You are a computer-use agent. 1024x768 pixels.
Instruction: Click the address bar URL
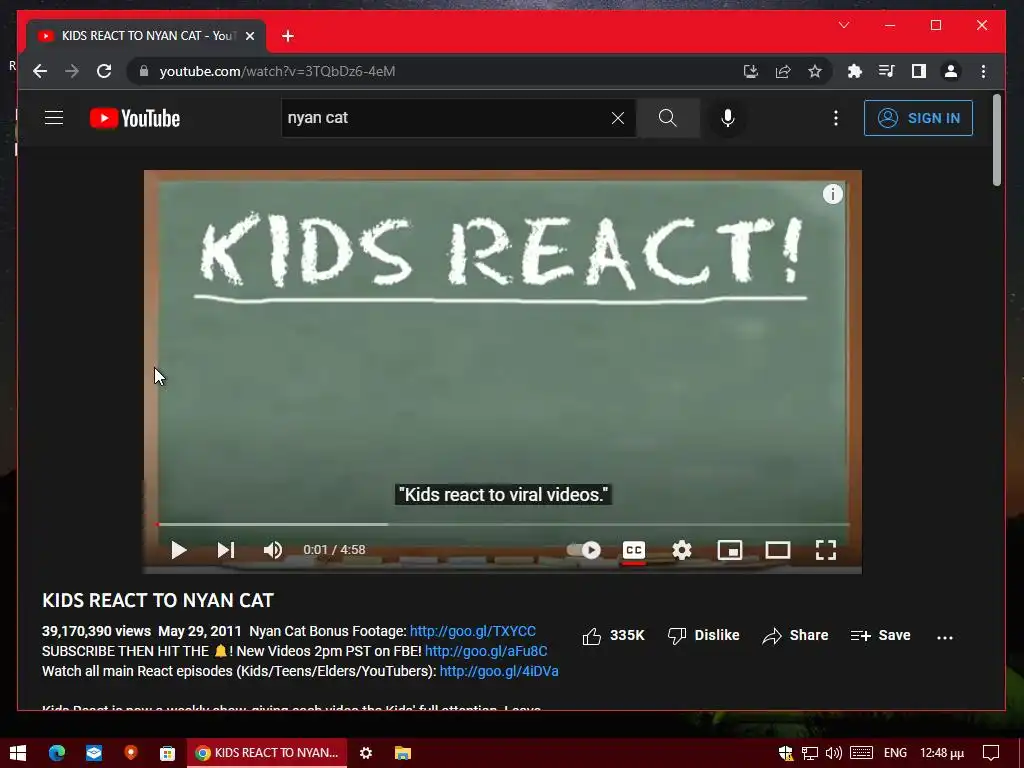pos(277,71)
